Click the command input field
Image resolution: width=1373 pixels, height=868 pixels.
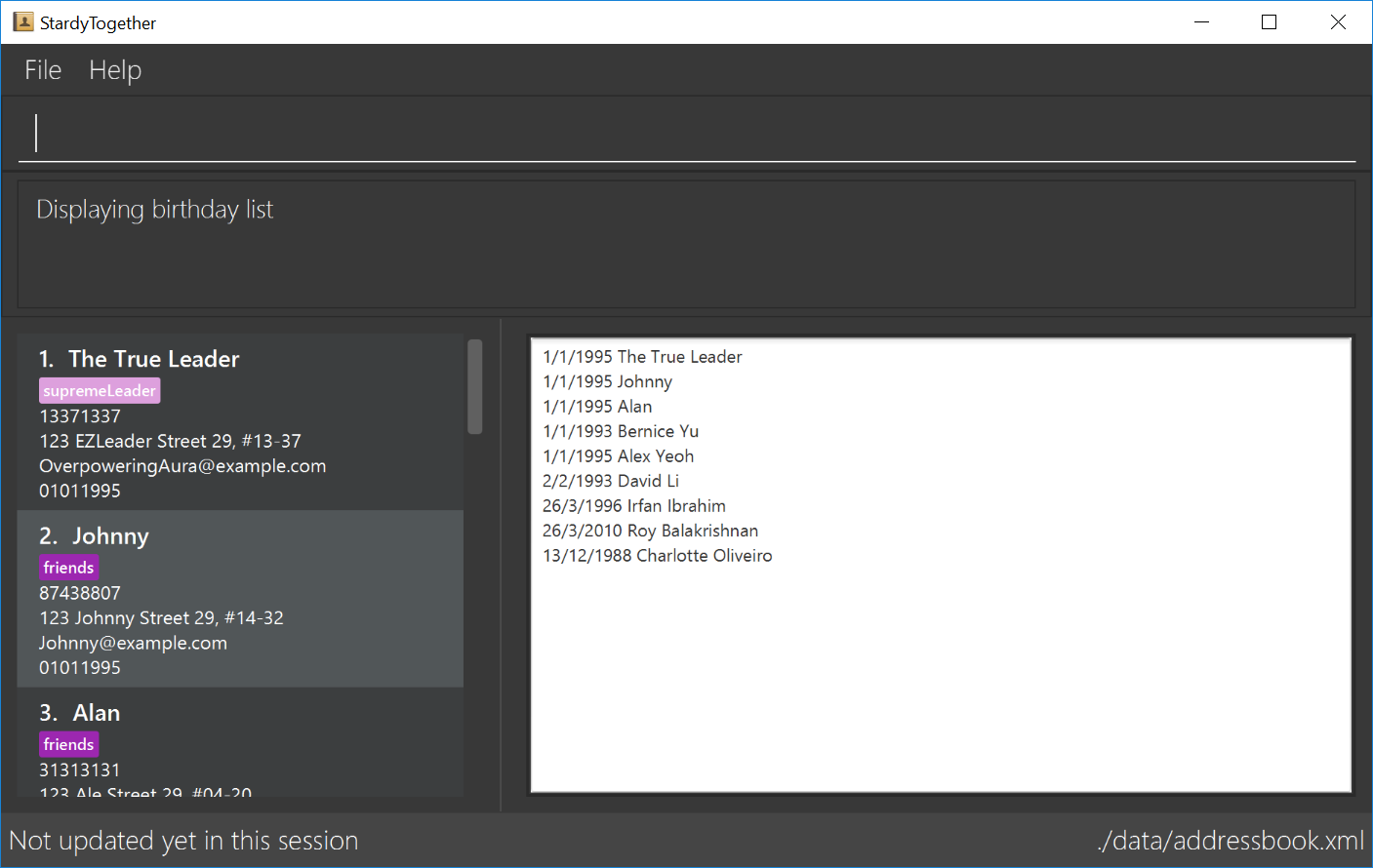tap(687, 133)
